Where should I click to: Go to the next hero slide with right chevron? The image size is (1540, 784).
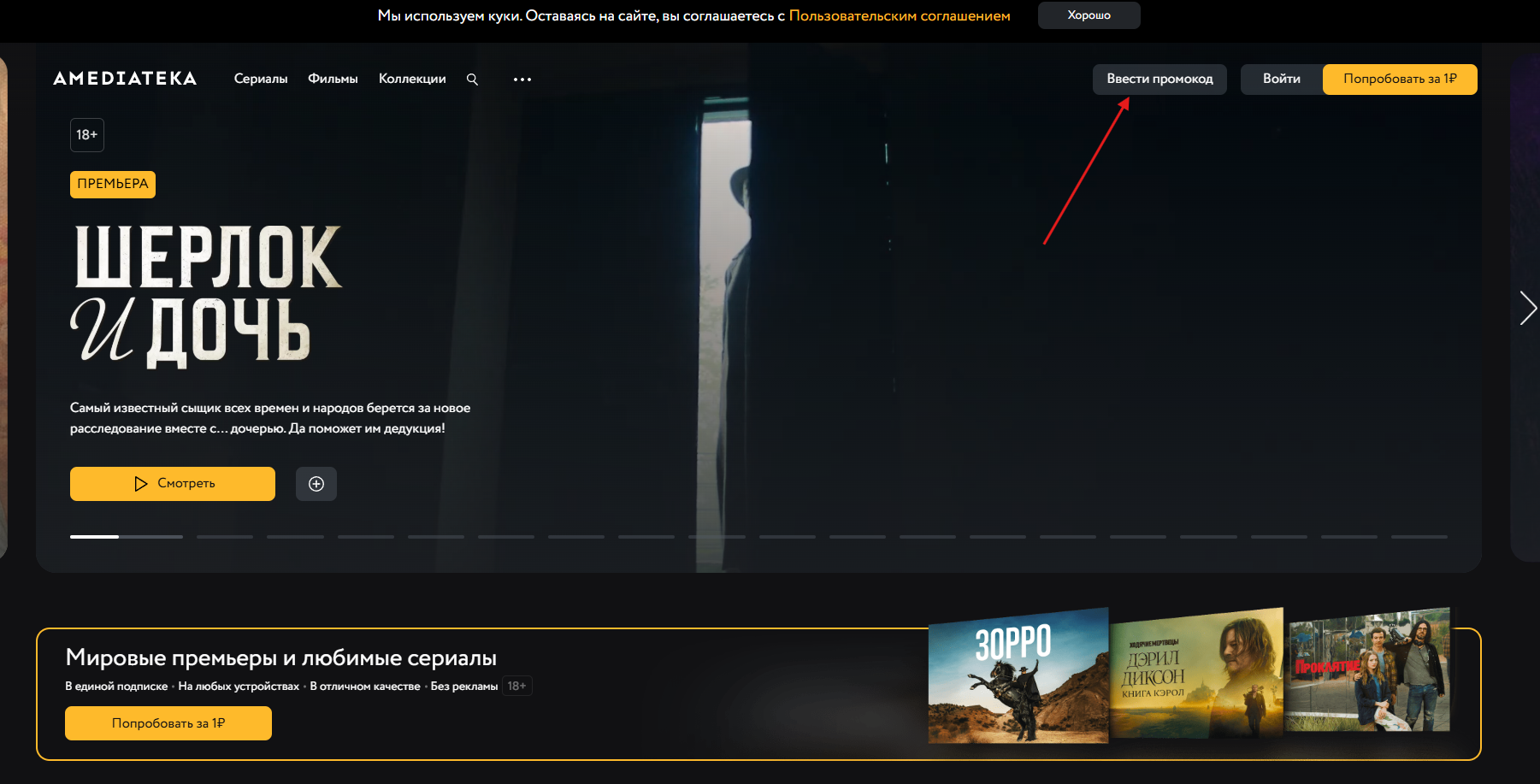pyautogui.click(x=1527, y=308)
